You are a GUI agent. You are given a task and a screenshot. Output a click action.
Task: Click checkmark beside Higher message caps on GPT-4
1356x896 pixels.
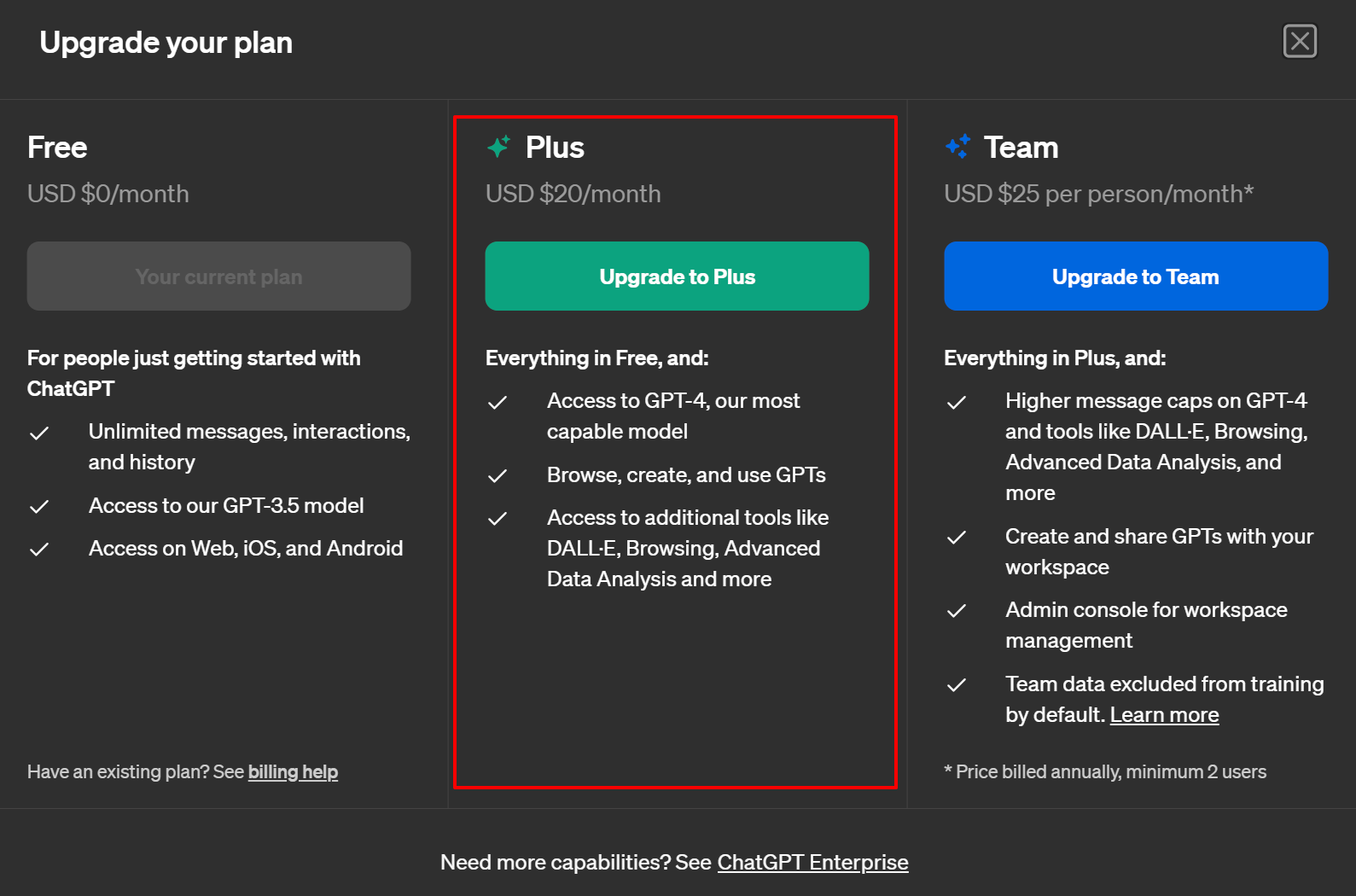point(957,402)
